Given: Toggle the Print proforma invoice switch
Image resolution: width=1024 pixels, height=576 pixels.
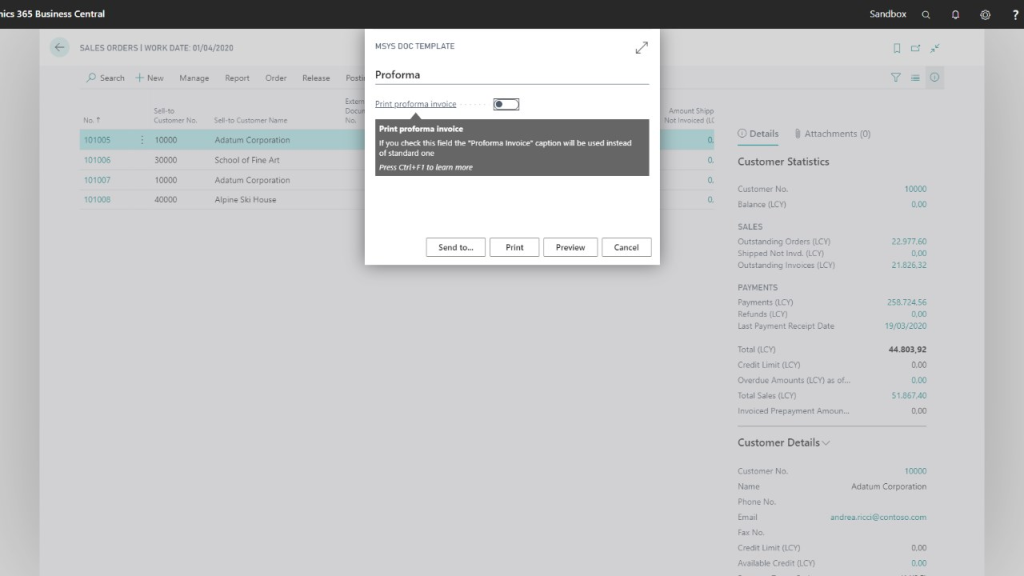Looking at the screenshot, I should (x=506, y=104).
